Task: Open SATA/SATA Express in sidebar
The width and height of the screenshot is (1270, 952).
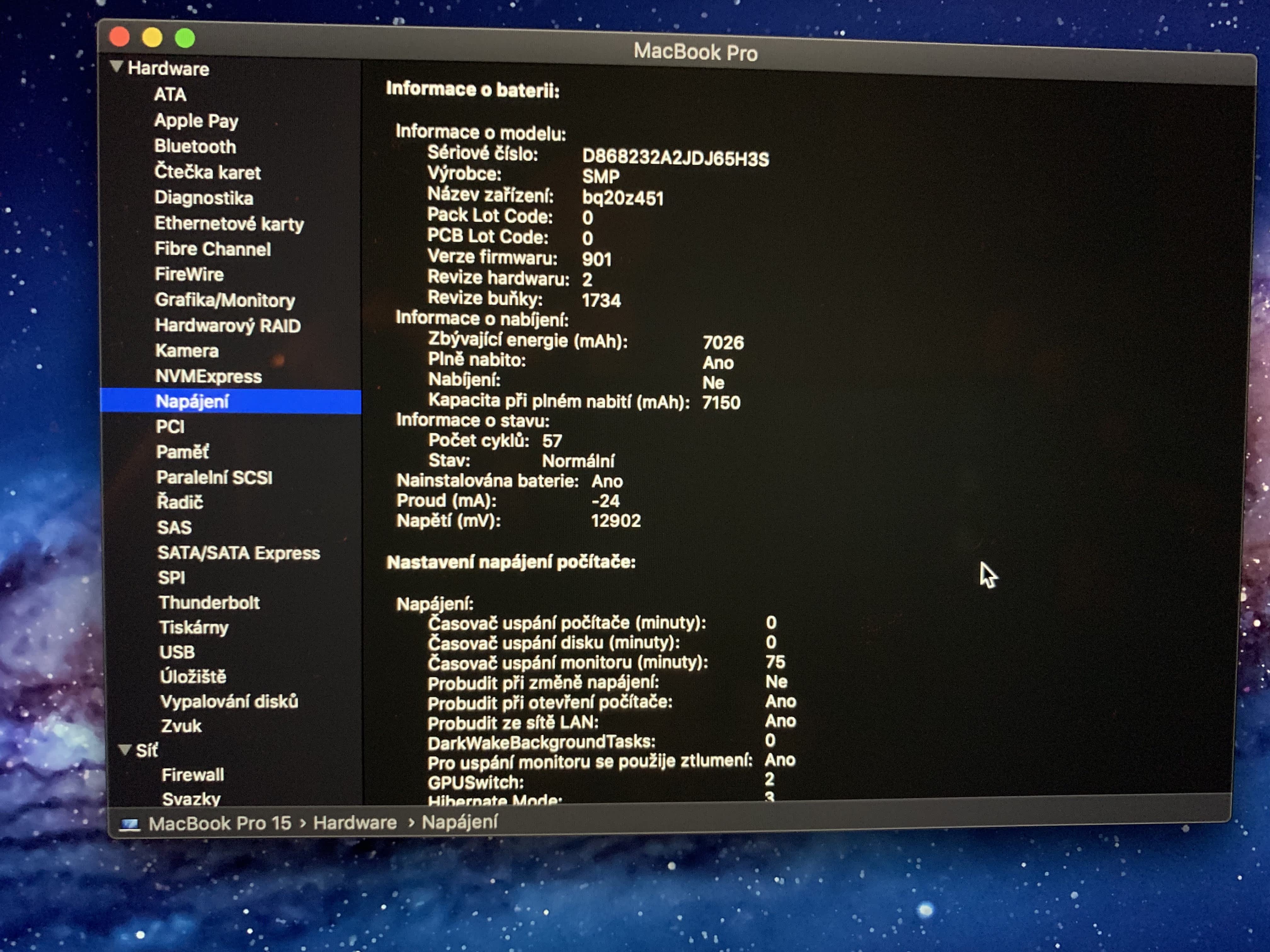Action: pyautogui.click(x=238, y=552)
